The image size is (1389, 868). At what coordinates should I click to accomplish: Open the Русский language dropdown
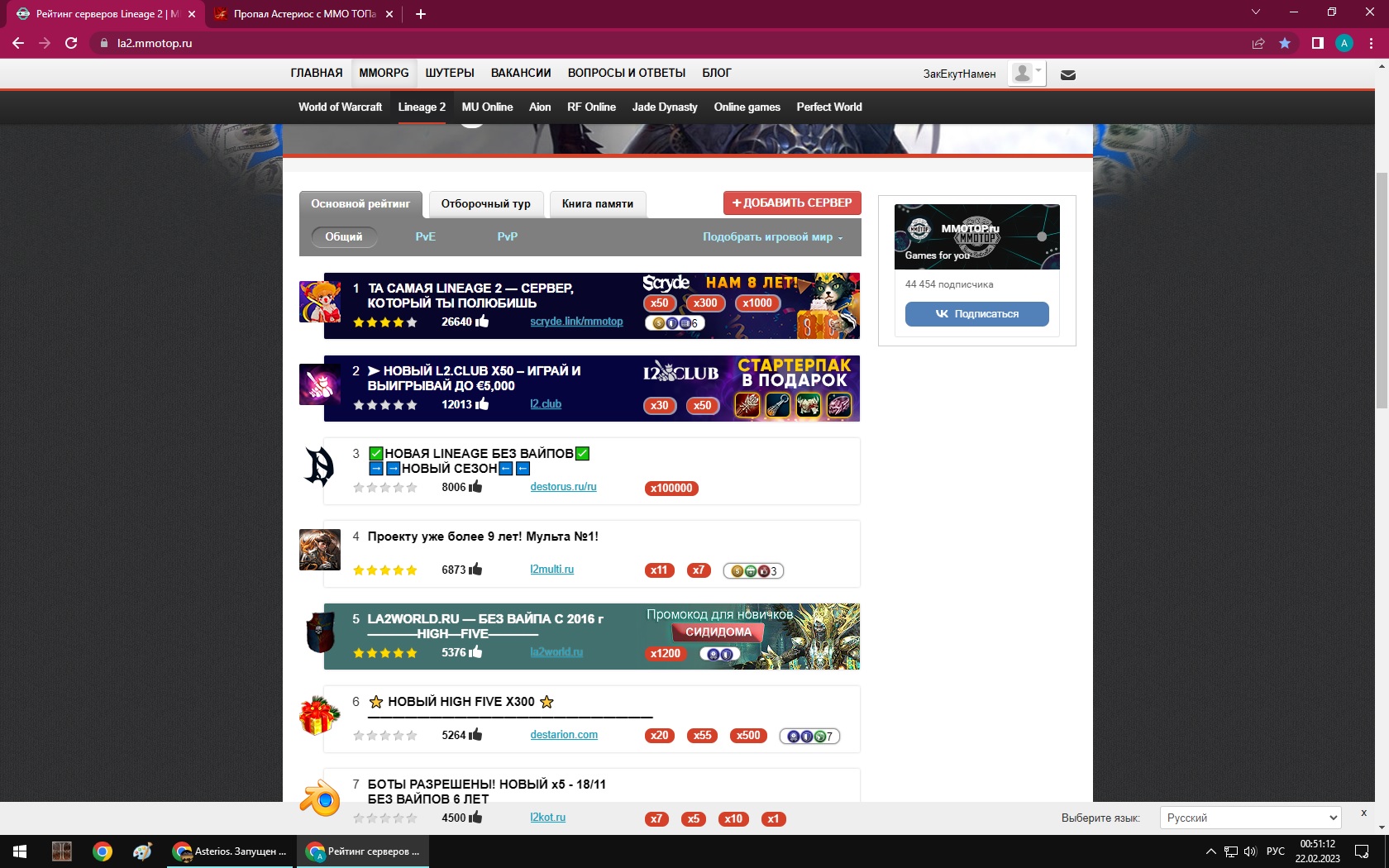[1249, 818]
